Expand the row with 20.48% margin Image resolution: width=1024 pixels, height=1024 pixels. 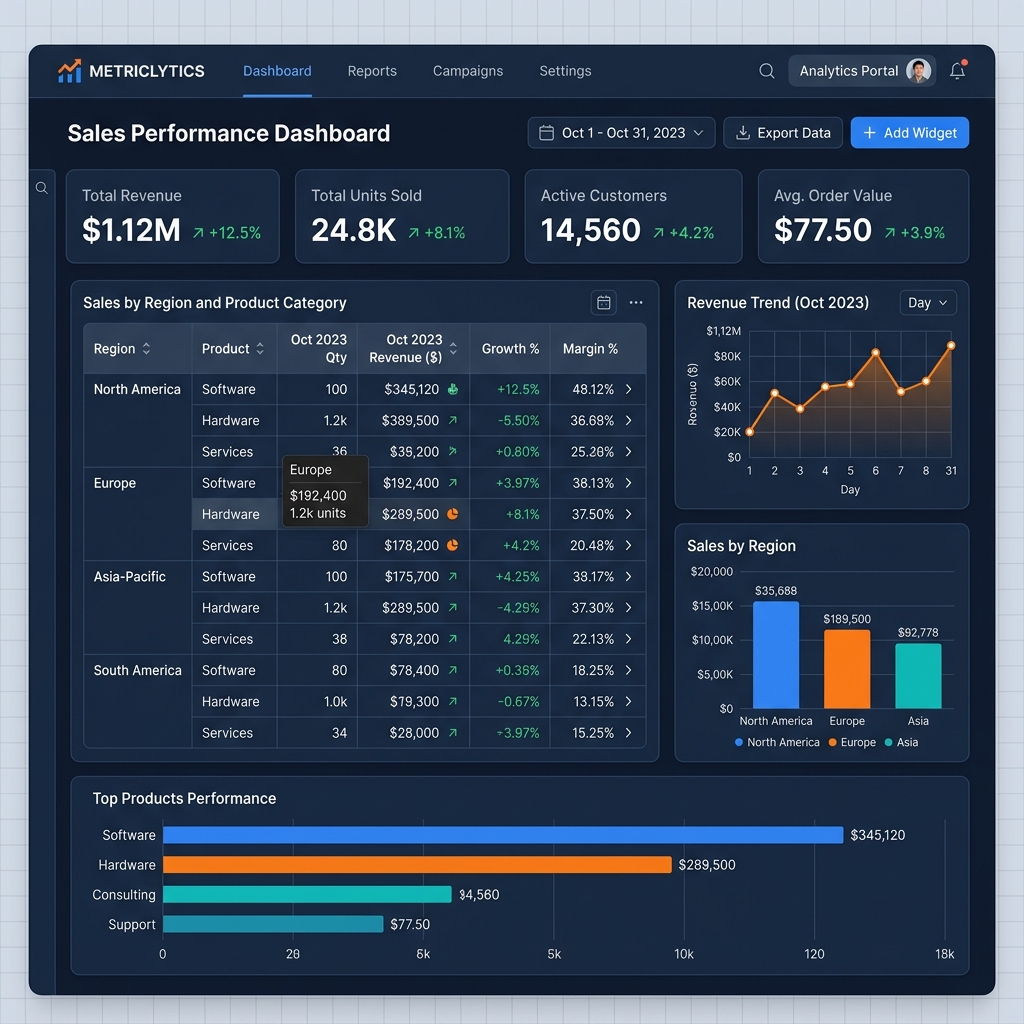[x=628, y=545]
